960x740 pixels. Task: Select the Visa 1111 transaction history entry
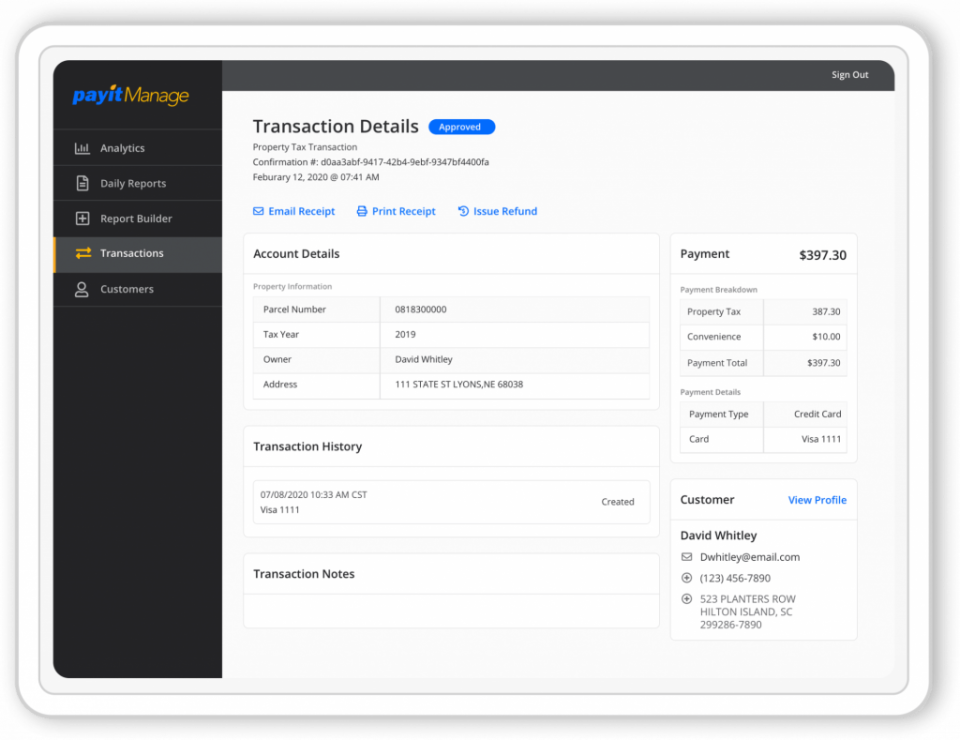pos(451,501)
